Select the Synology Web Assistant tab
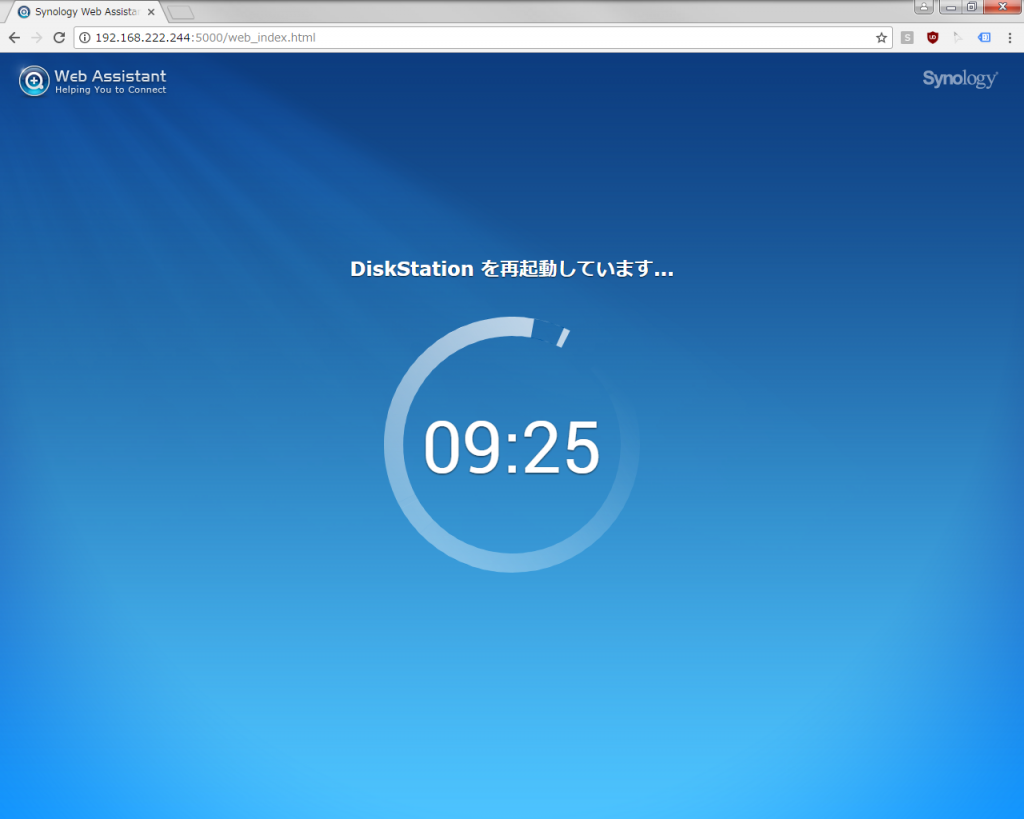The width and height of the screenshot is (1024, 819). [85, 12]
